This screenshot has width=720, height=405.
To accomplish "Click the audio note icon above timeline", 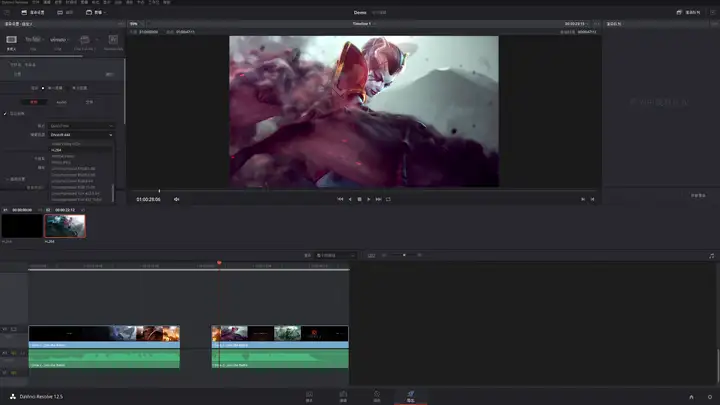I will pos(711,256).
